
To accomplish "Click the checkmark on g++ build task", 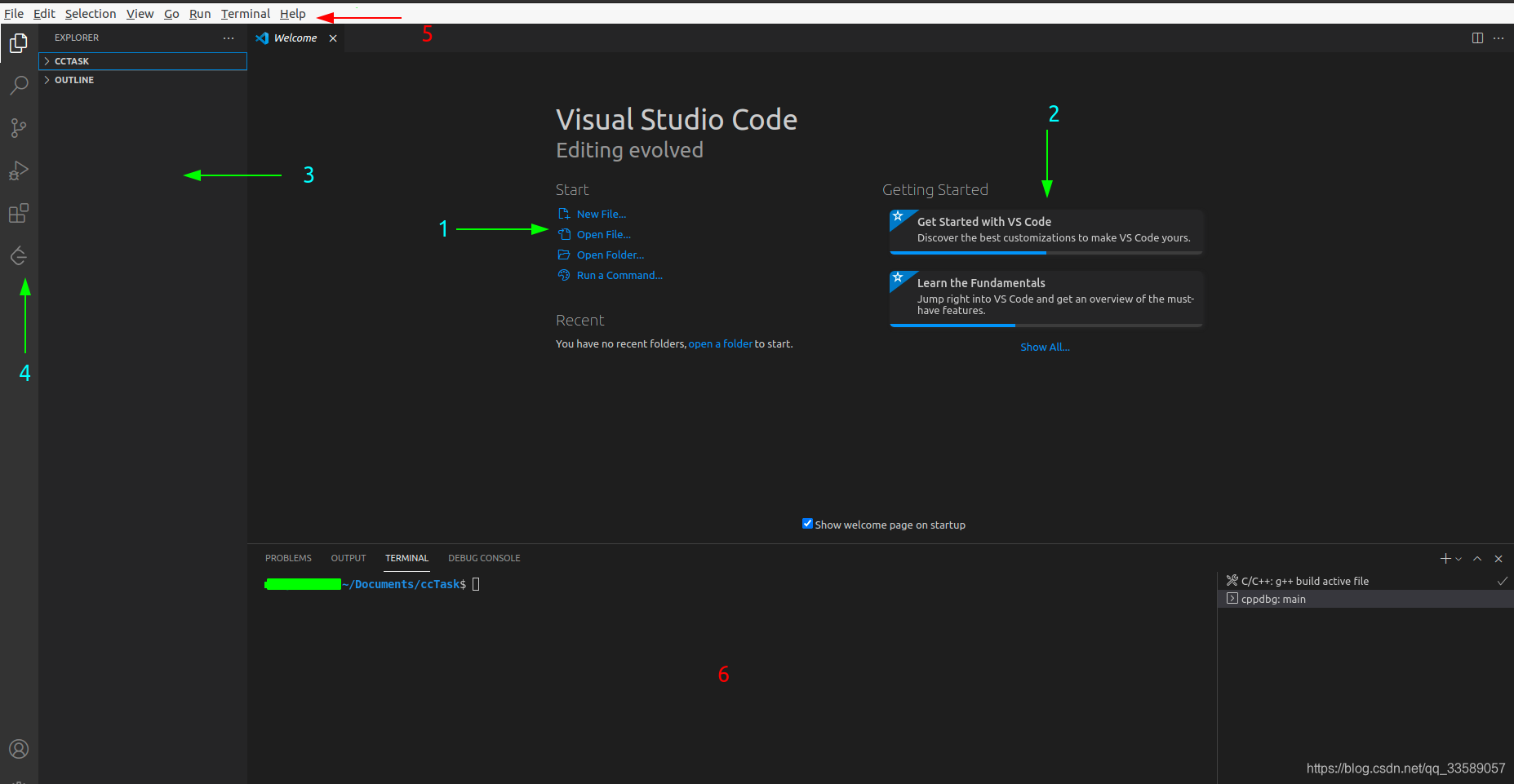I will click(x=1502, y=581).
